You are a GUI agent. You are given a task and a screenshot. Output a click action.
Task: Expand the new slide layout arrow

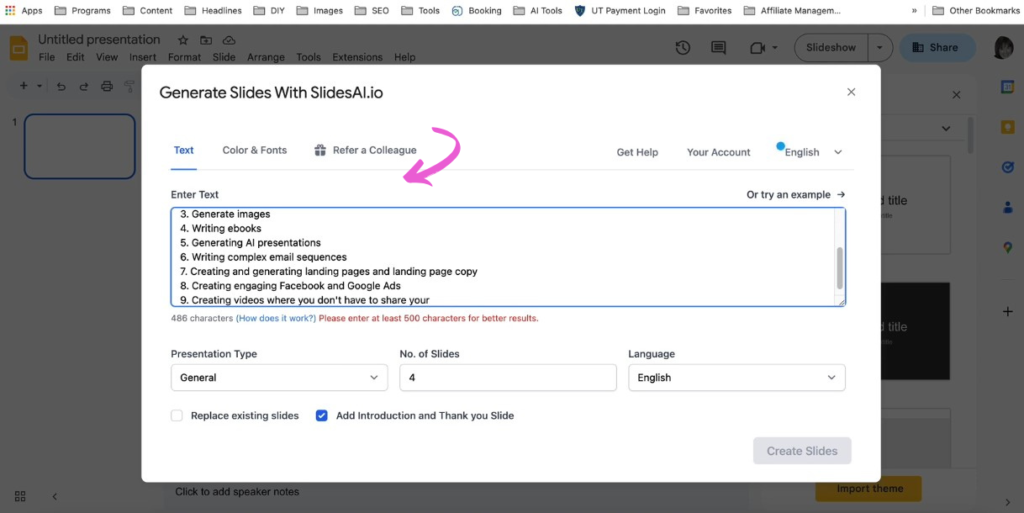(x=39, y=86)
